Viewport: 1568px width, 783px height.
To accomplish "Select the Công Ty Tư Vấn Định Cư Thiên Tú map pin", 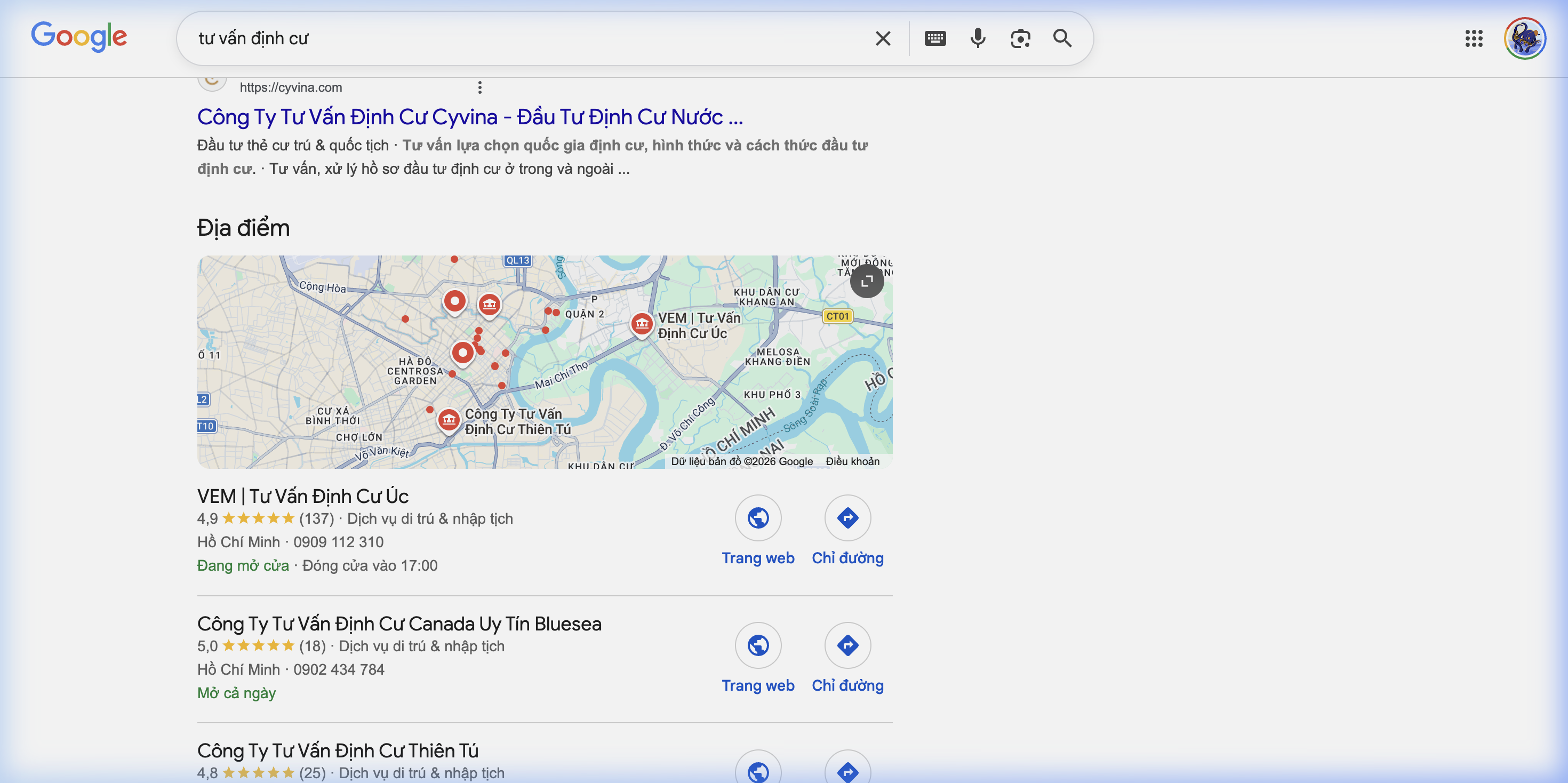I will (449, 420).
